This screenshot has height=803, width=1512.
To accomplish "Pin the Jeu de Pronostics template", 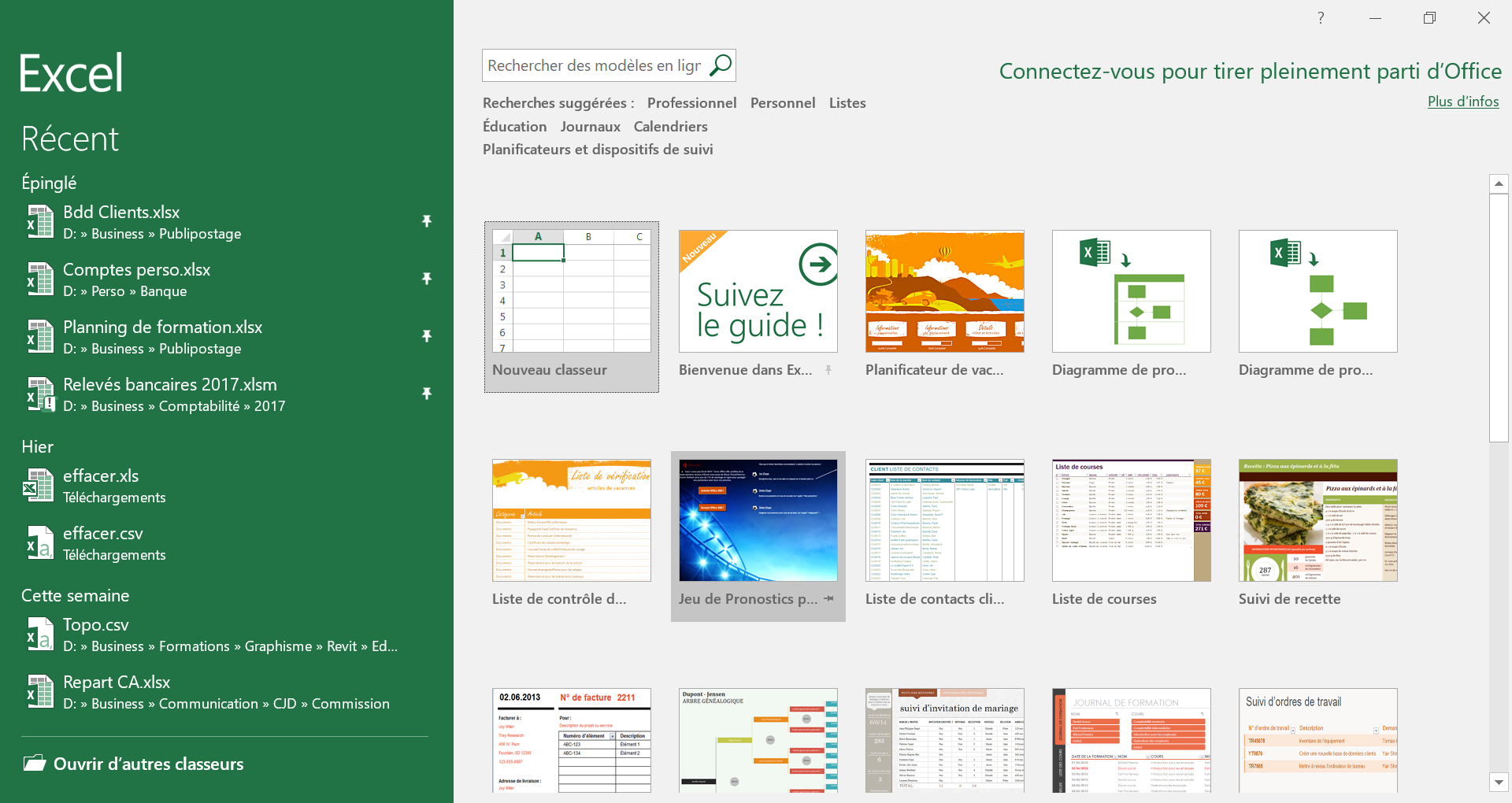I will tap(828, 599).
